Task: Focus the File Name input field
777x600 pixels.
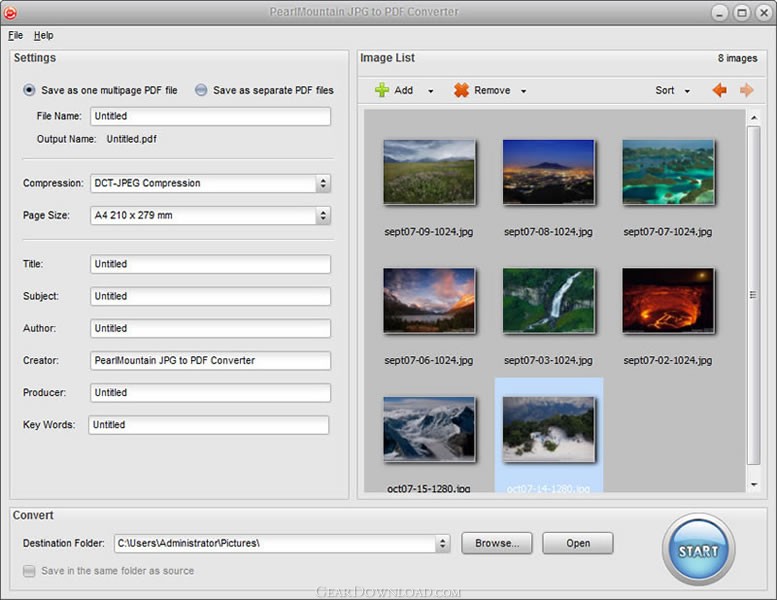Action: click(210, 116)
